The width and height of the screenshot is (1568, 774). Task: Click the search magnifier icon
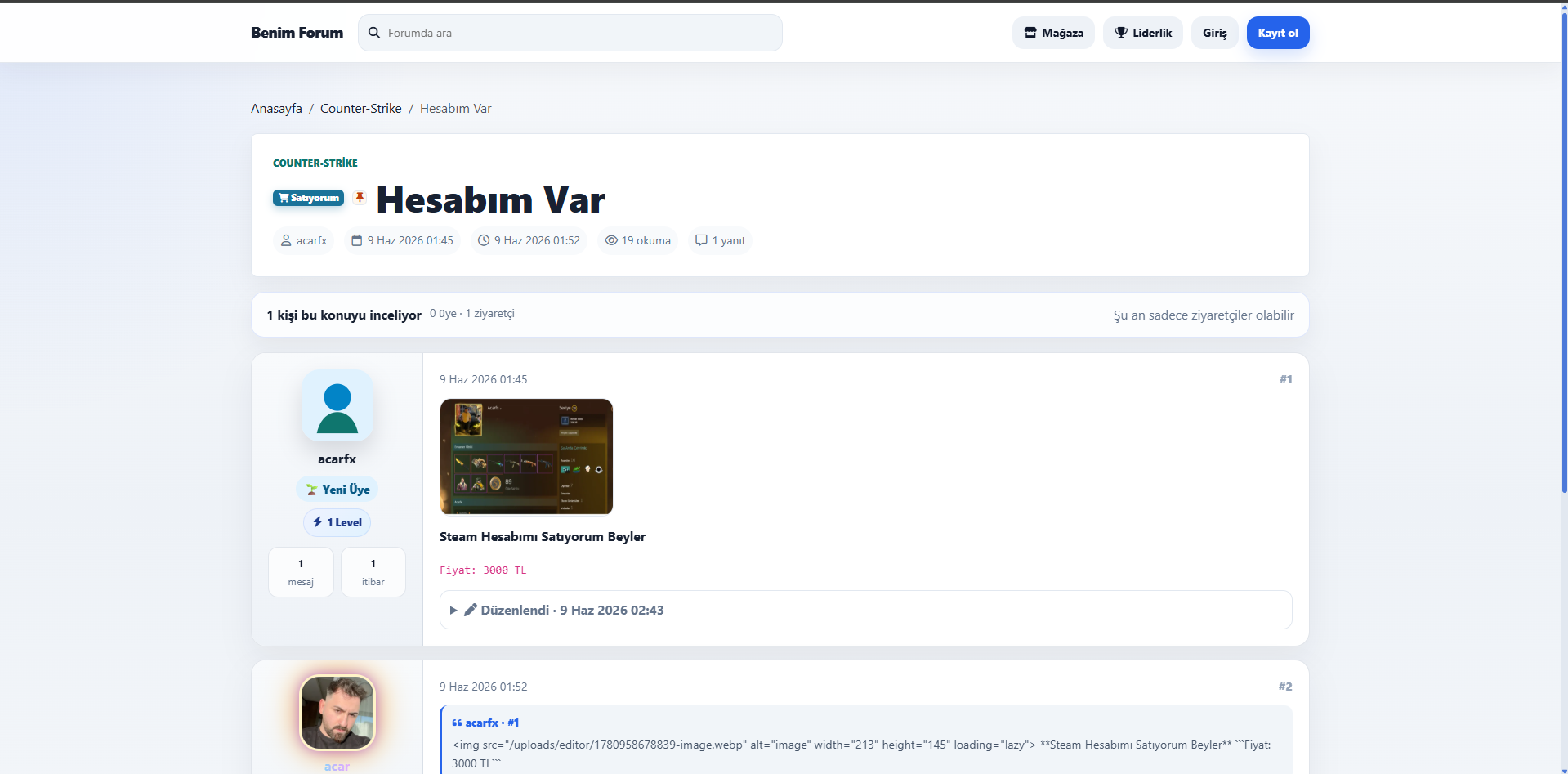pos(374,33)
